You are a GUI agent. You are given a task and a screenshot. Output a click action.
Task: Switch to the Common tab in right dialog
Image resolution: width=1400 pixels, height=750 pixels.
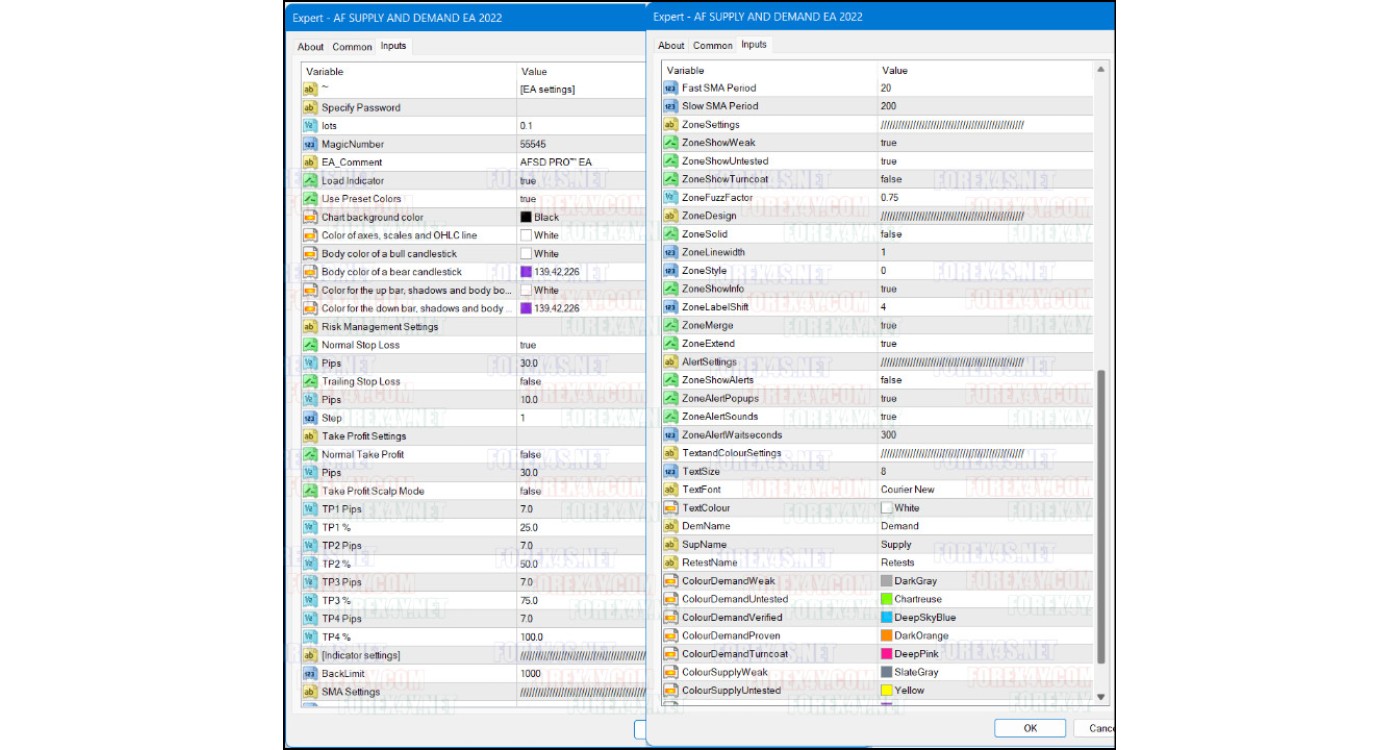[x=712, y=46]
